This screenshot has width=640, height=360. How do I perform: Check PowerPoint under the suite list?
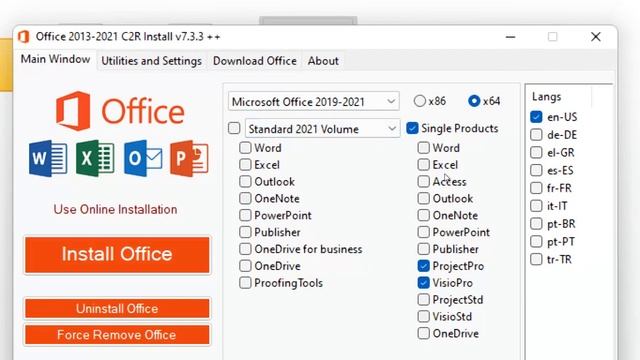point(276,215)
